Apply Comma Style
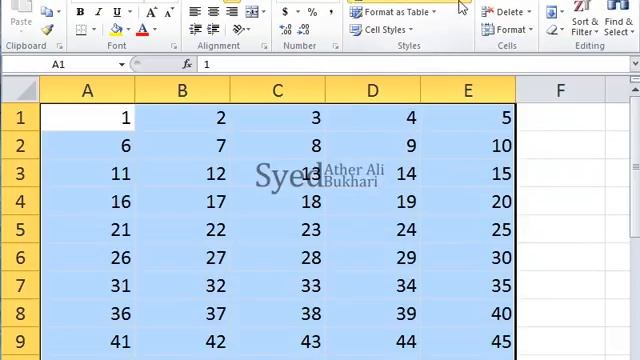Viewport: 640px width, 360px height. (331, 12)
